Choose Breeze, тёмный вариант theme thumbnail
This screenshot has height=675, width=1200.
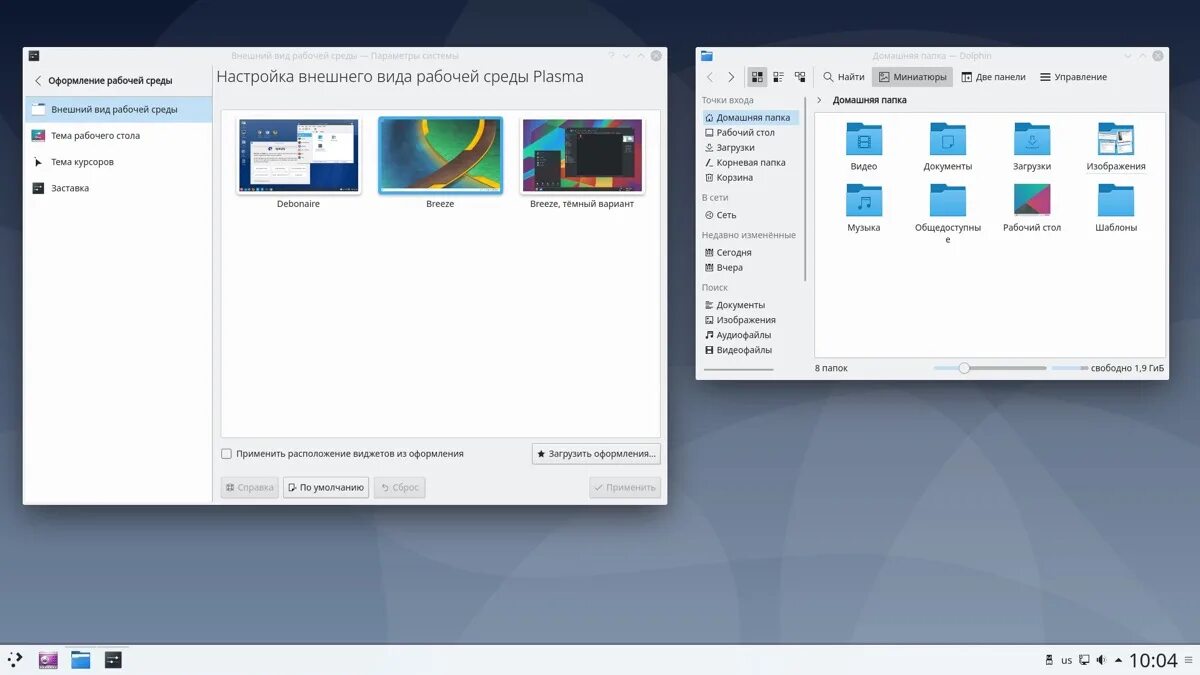pyautogui.click(x=582, y=156)
